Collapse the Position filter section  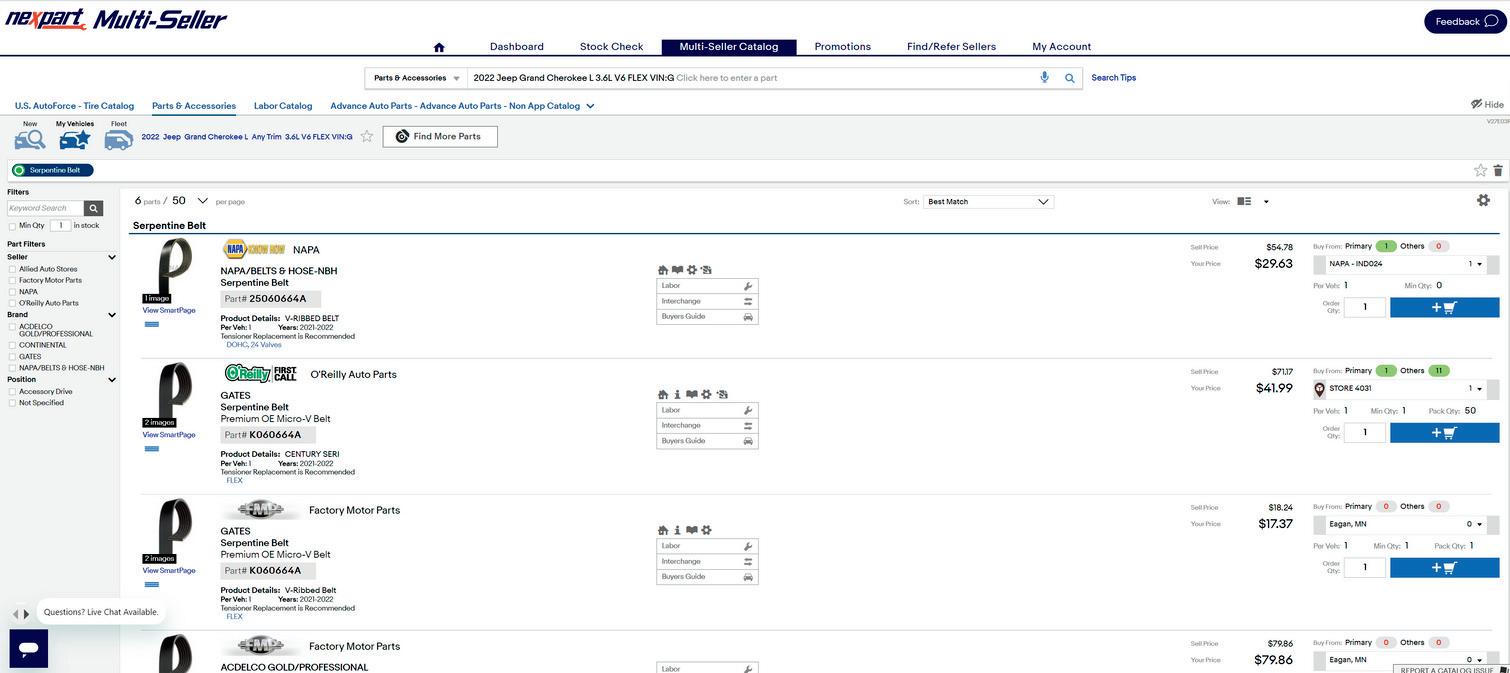click(x=111, y=380)
